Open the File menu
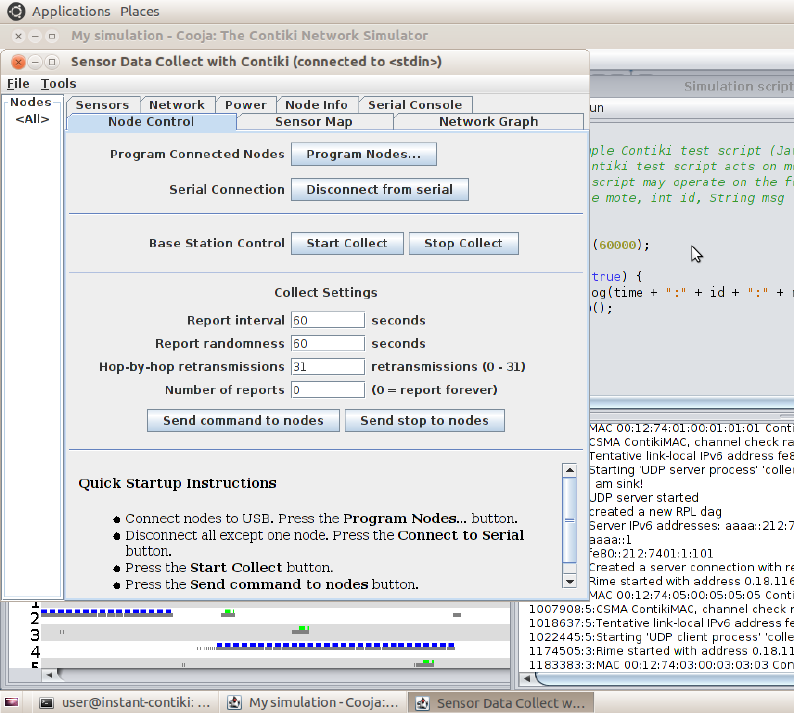 (18, 83)
